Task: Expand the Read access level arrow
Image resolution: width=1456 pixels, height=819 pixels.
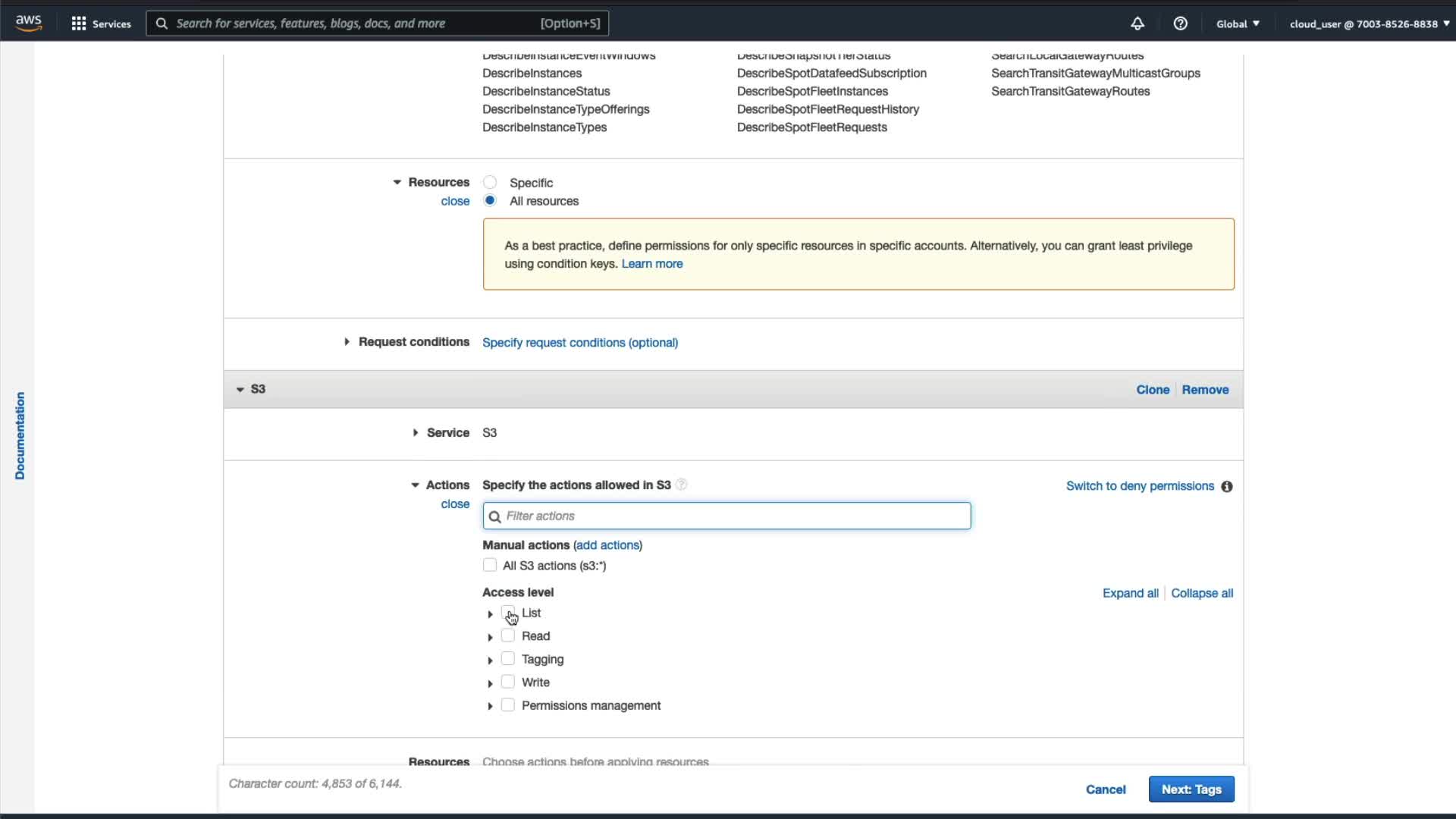Action: coord(490,637)
